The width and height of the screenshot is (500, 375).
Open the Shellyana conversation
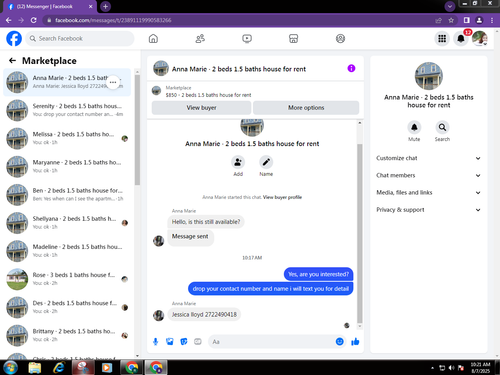click(x=67, y=223)
